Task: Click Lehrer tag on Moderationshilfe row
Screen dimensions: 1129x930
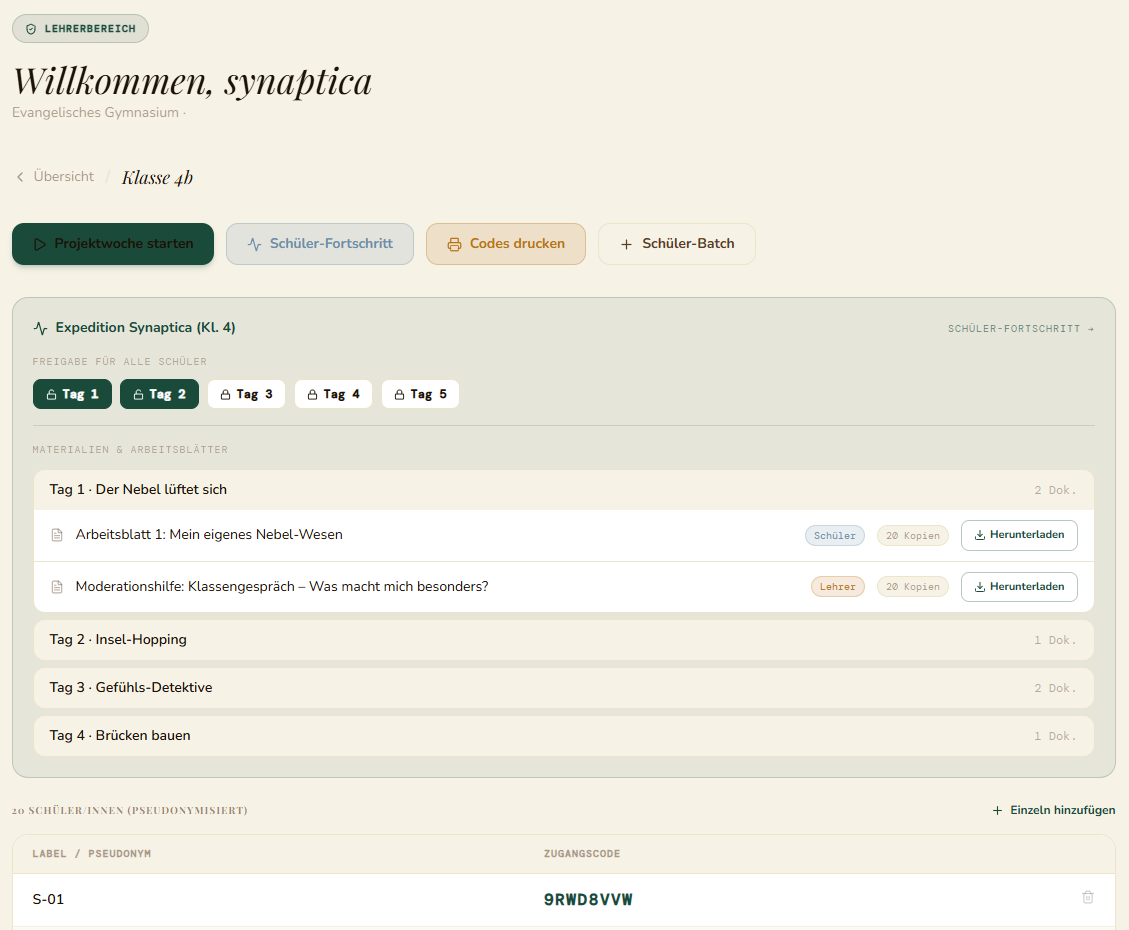Action: click(x=837, y=587)
